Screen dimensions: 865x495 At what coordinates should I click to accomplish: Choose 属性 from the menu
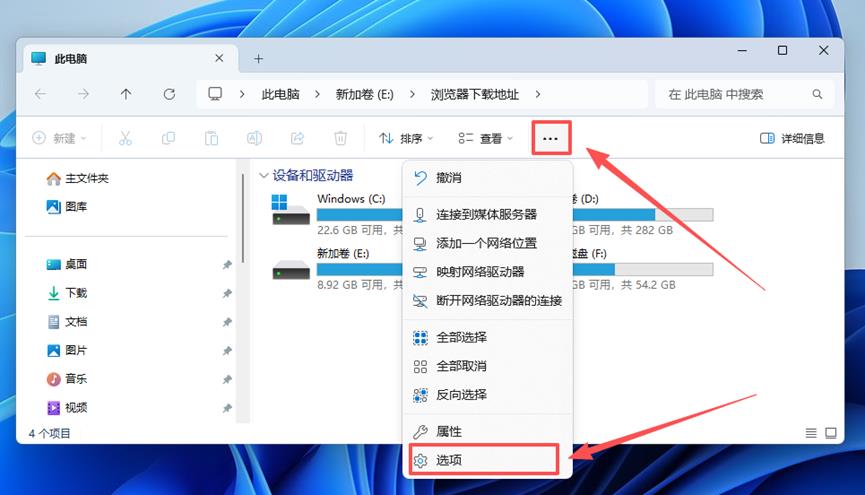(488, 432)
